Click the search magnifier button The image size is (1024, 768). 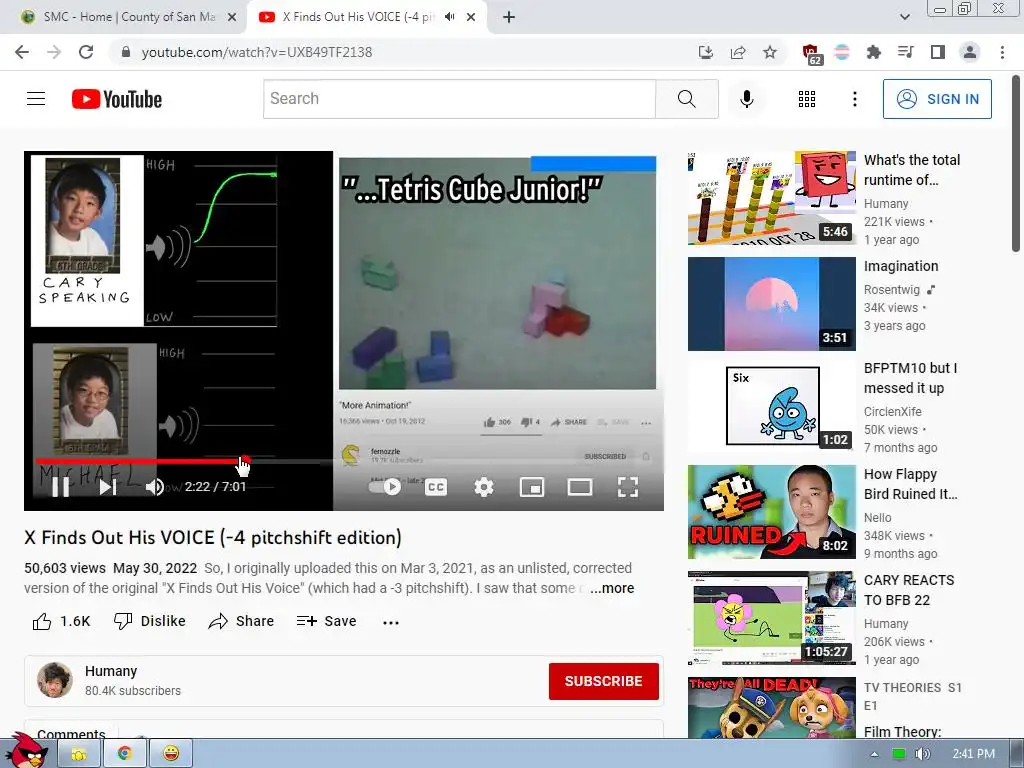coord(686,99)
